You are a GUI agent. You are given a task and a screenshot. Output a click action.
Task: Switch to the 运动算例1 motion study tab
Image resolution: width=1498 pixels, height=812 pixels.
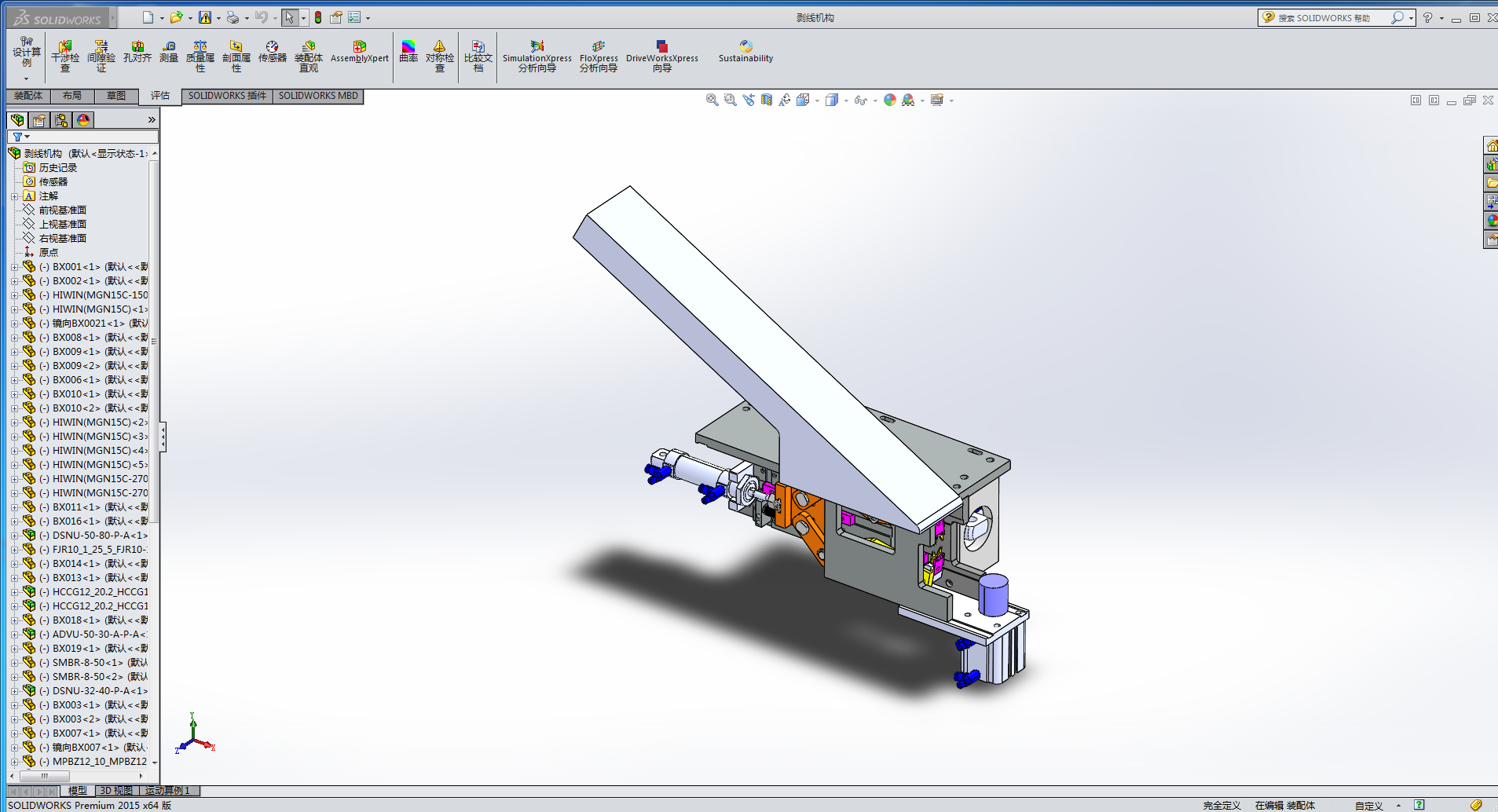[167, 791]
